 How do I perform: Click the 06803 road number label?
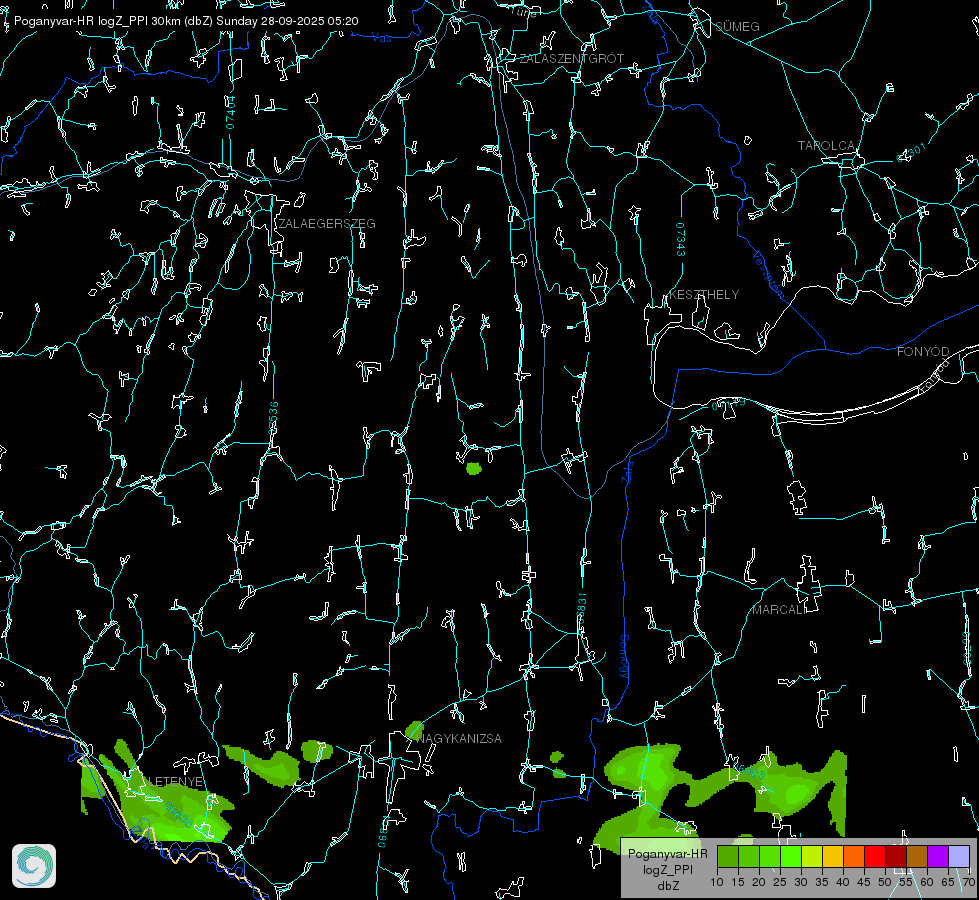[x=750, y=771]
